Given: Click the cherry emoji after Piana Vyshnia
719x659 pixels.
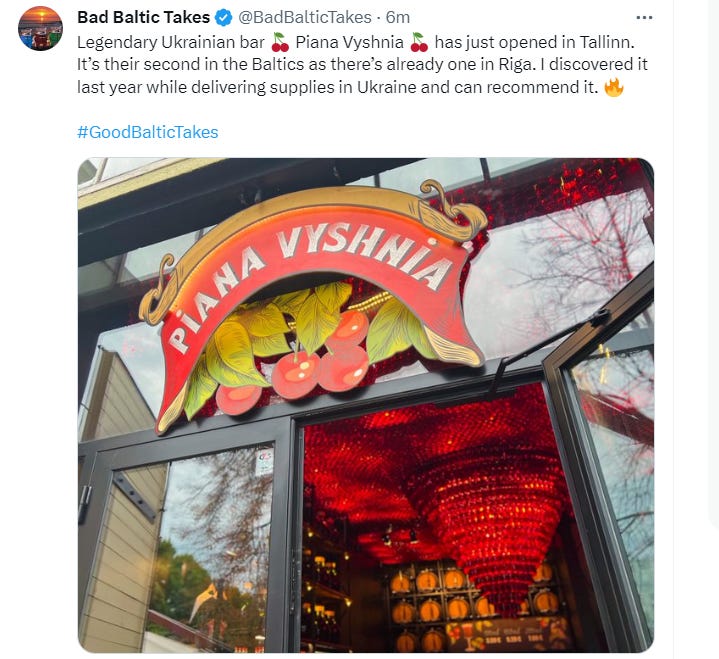Looking at the screenshot, I should click(x=419, y=42).
